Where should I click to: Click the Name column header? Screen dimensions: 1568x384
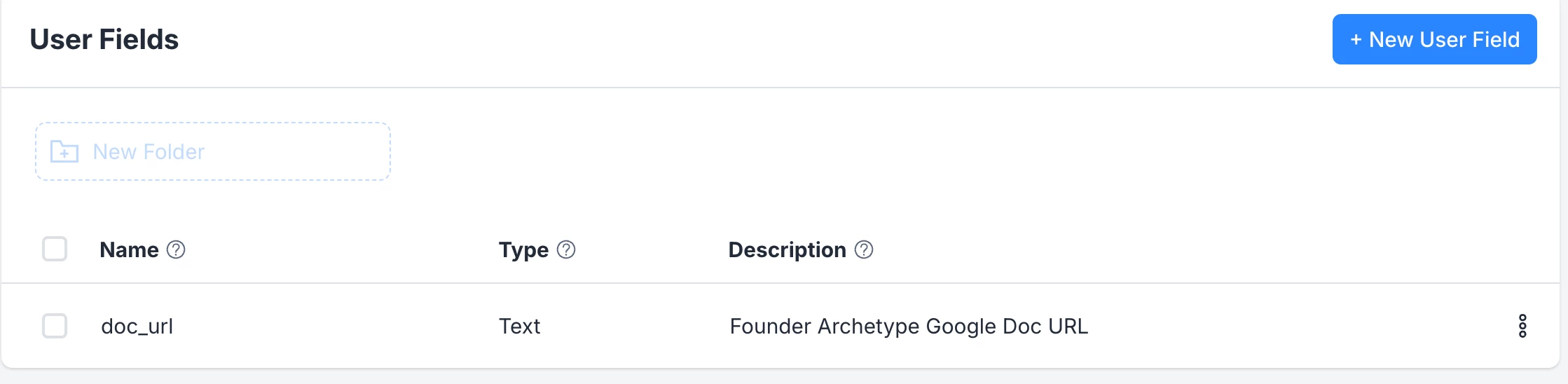129,249
